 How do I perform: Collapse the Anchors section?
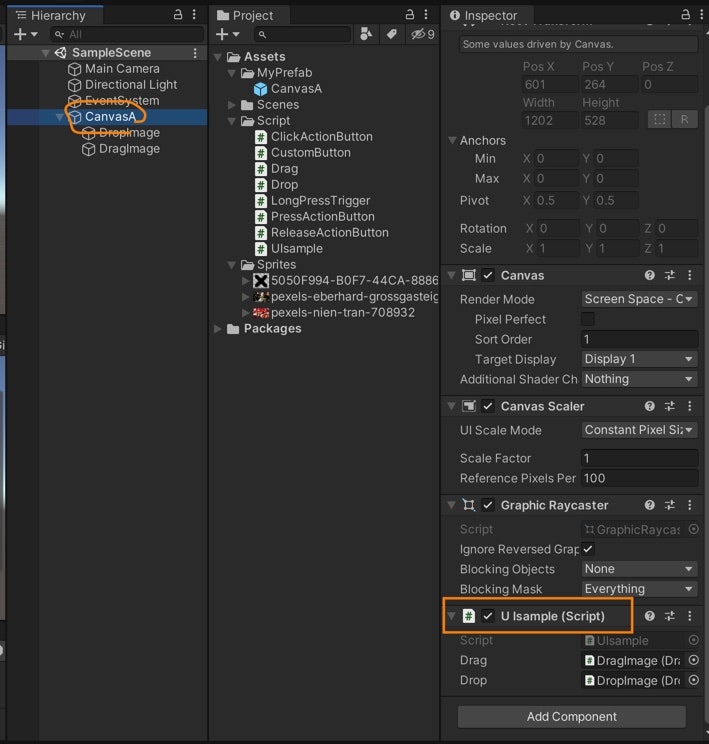[x=452, y=140]
